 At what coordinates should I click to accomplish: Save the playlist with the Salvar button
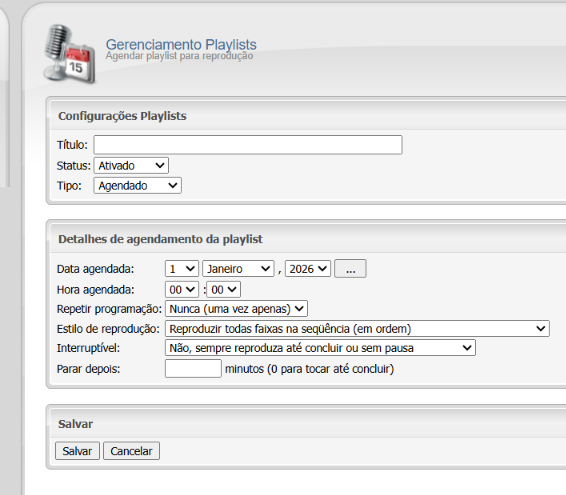coord(77,451)
